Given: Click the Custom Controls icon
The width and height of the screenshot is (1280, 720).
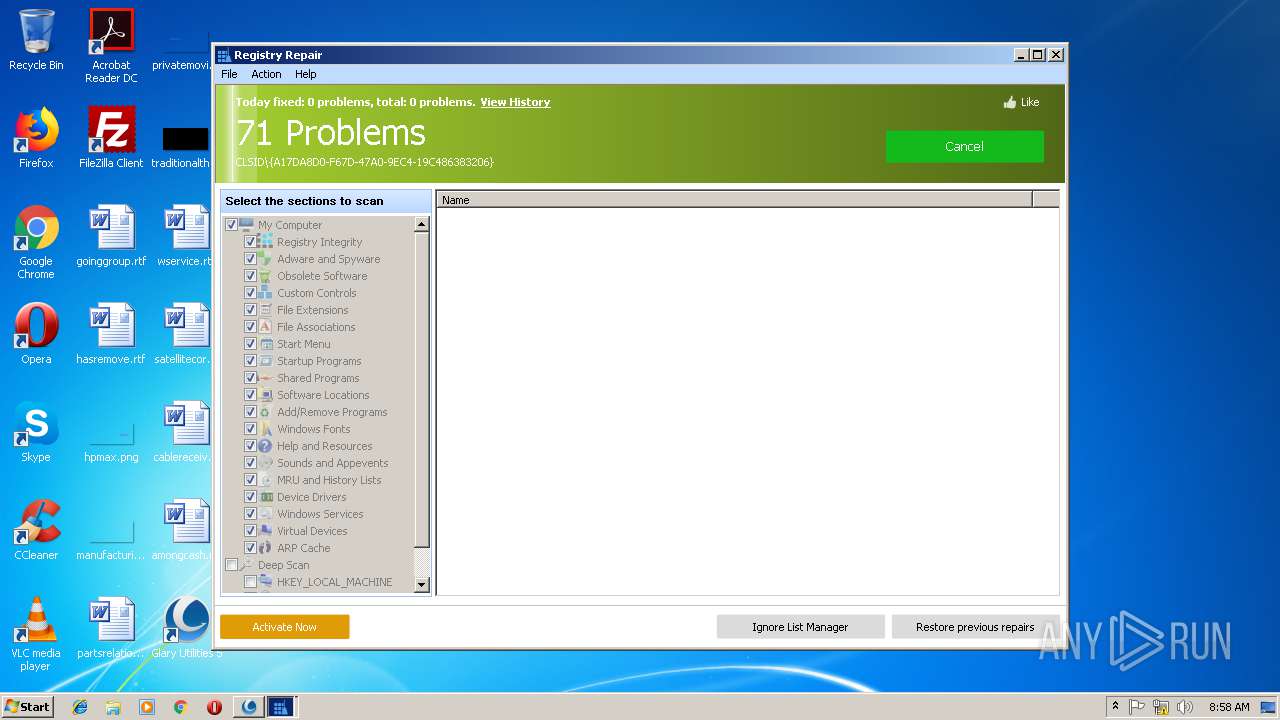Looking at the screenshot, I should click(266, 293).
